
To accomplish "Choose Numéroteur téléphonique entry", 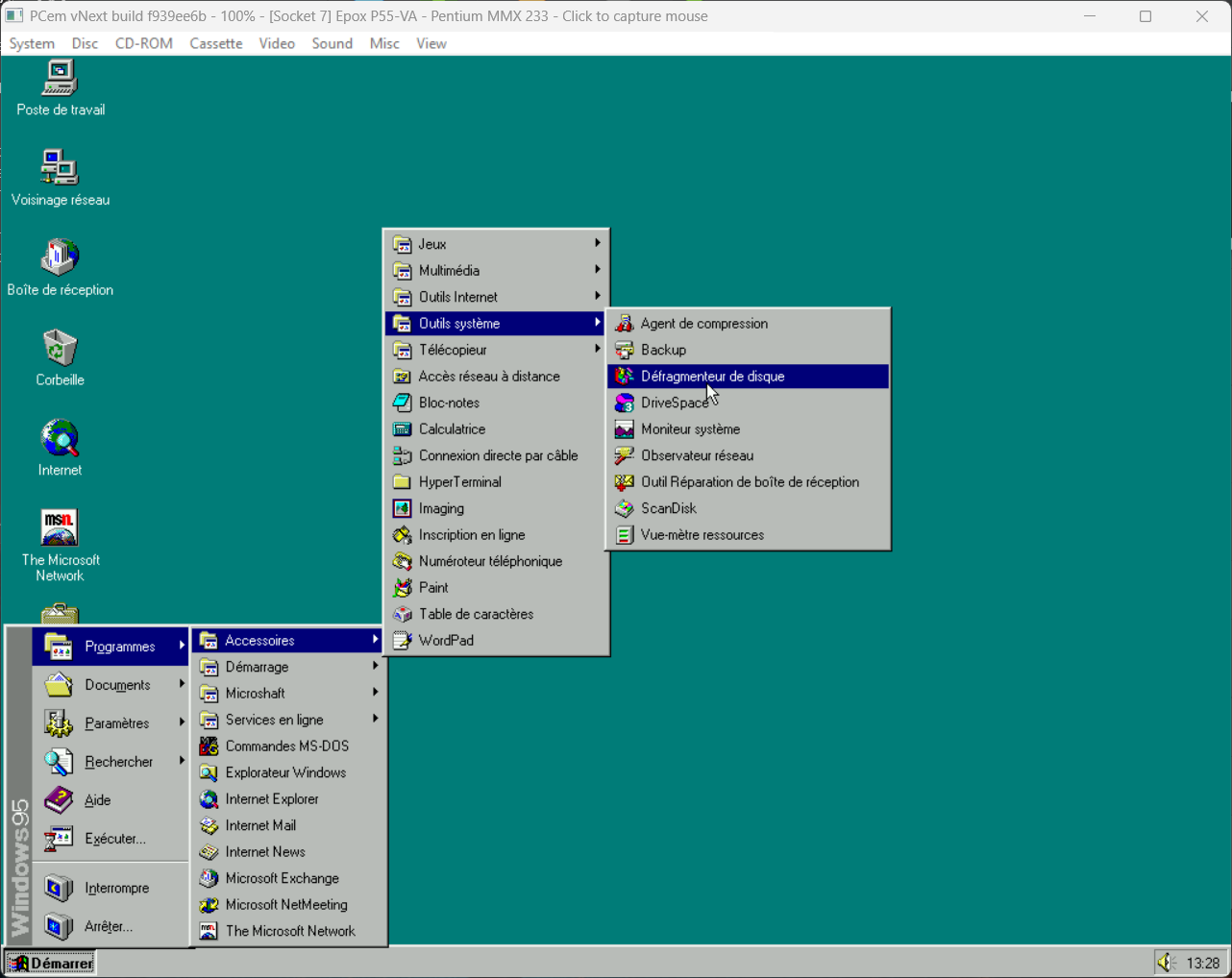I will click(x=496, y=561).
